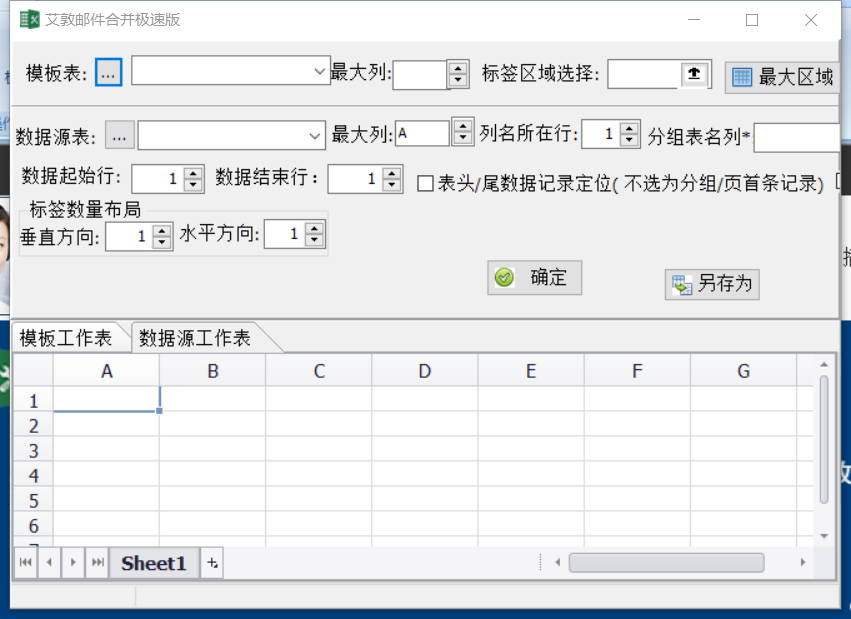Click vertical scrollbar up arrow

[824, 365]
